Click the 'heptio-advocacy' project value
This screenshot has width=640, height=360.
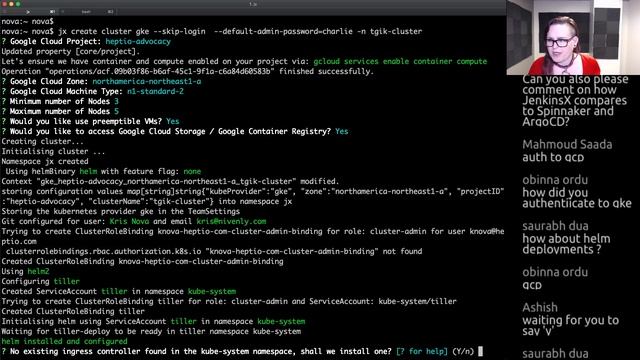click(138, 42)
